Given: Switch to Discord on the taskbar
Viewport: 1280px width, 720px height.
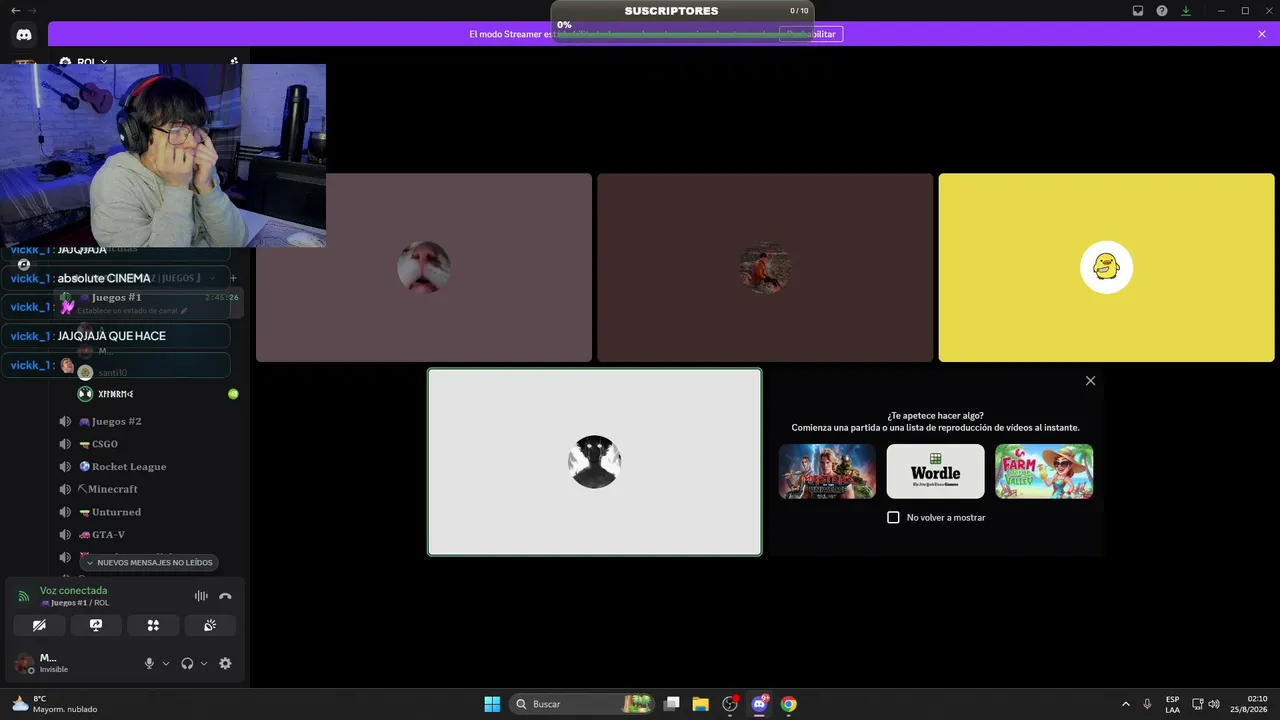Looking at the screenshot, I should pyautogui.click(x=759, y=704).
